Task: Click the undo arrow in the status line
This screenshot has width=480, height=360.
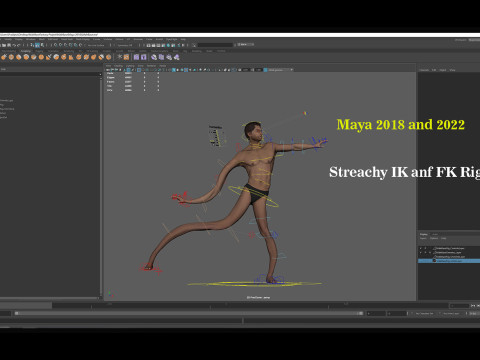Action: [14, 45]
